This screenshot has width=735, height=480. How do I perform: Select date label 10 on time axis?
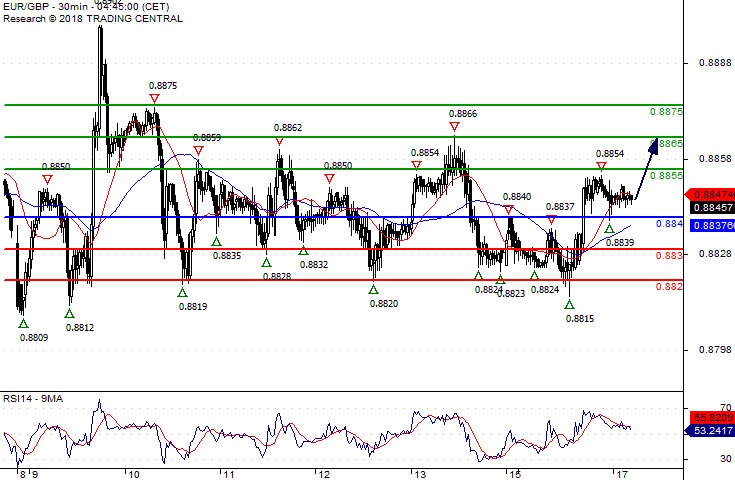[x=134, y=474]
